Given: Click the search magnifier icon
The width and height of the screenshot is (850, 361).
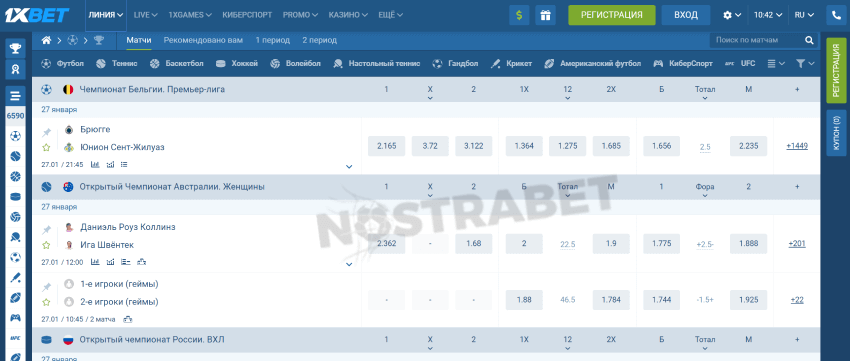Looking at the screenshot, I should pos(809,40).
